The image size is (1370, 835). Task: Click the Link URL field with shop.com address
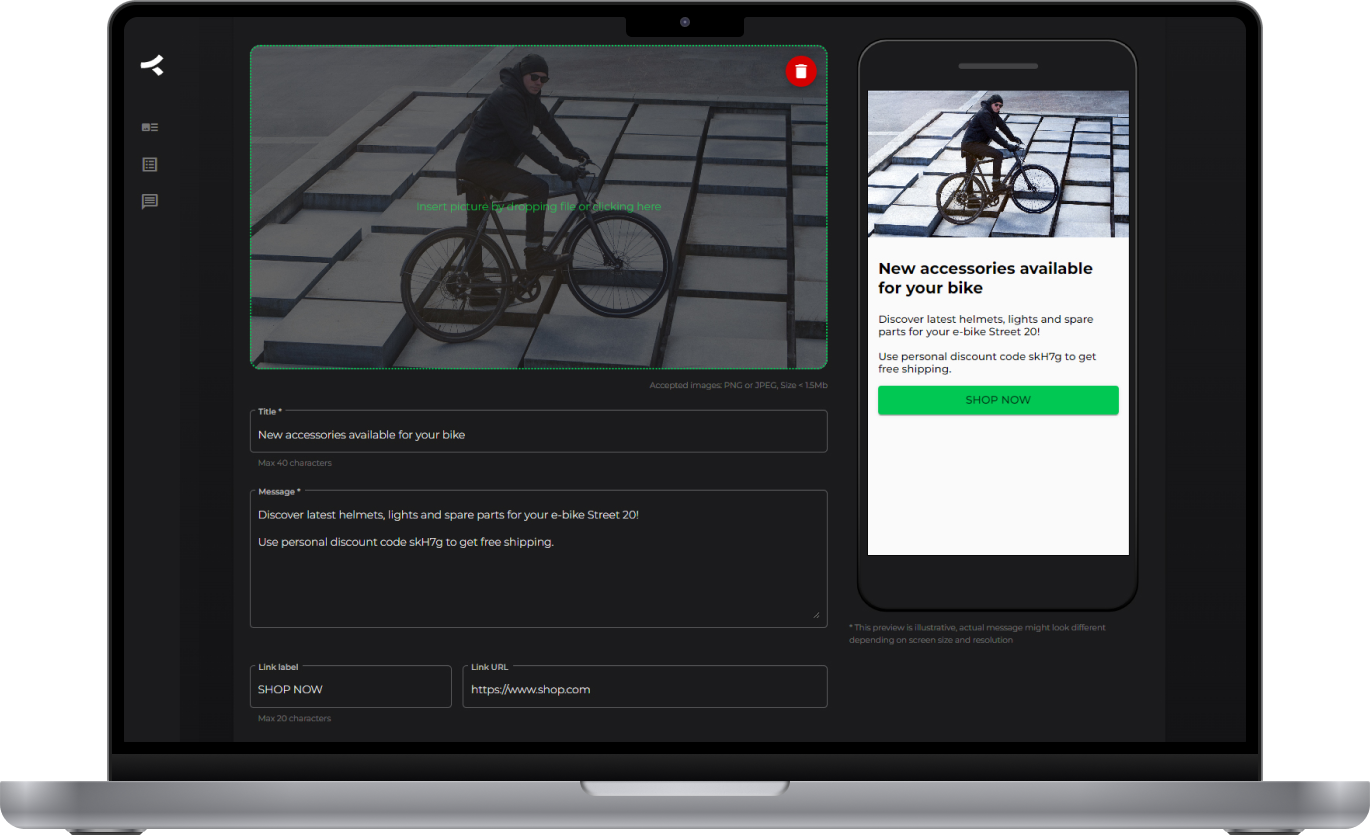point(645,689)
